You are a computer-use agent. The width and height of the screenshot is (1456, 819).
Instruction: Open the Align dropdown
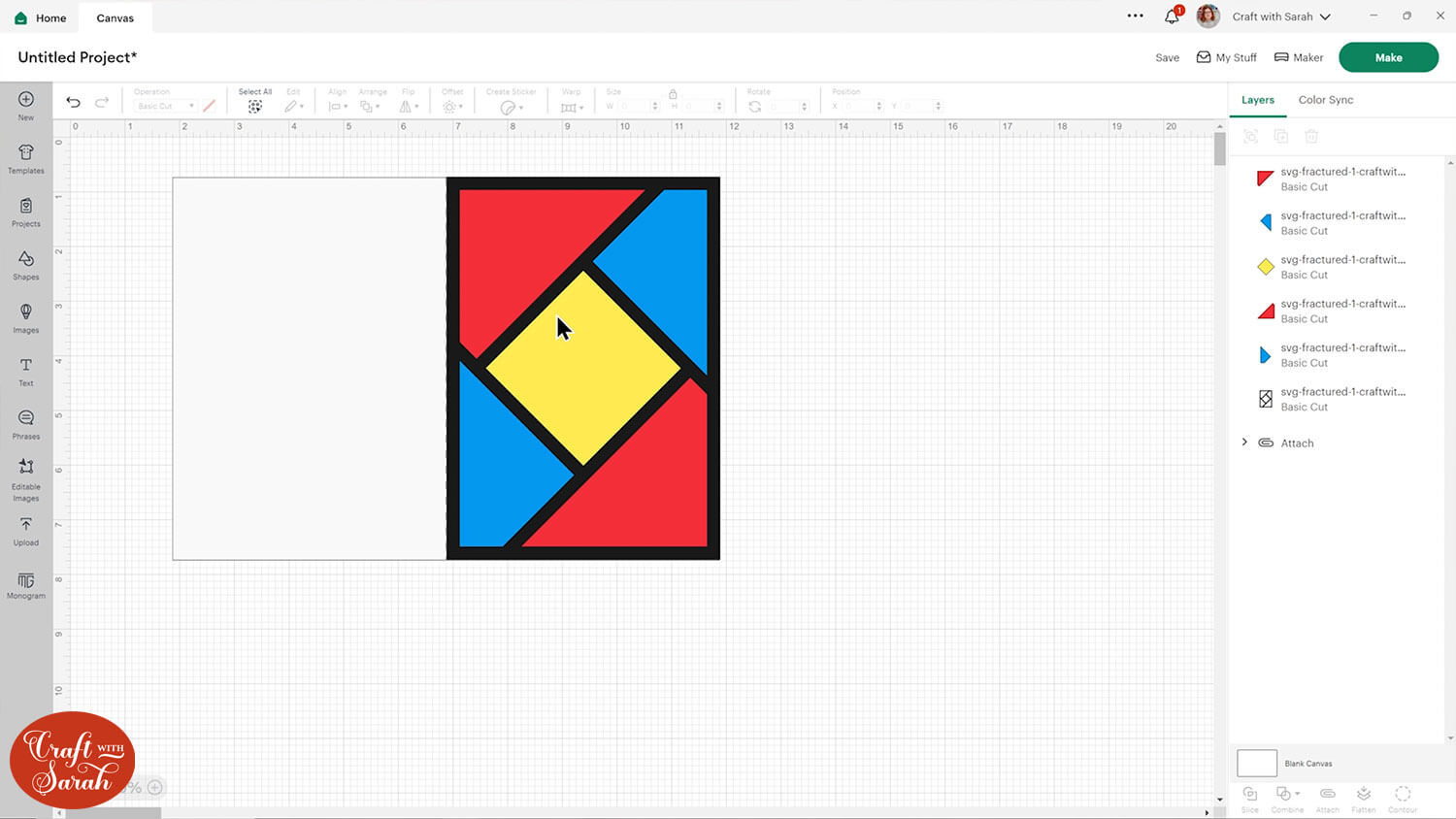338,107
